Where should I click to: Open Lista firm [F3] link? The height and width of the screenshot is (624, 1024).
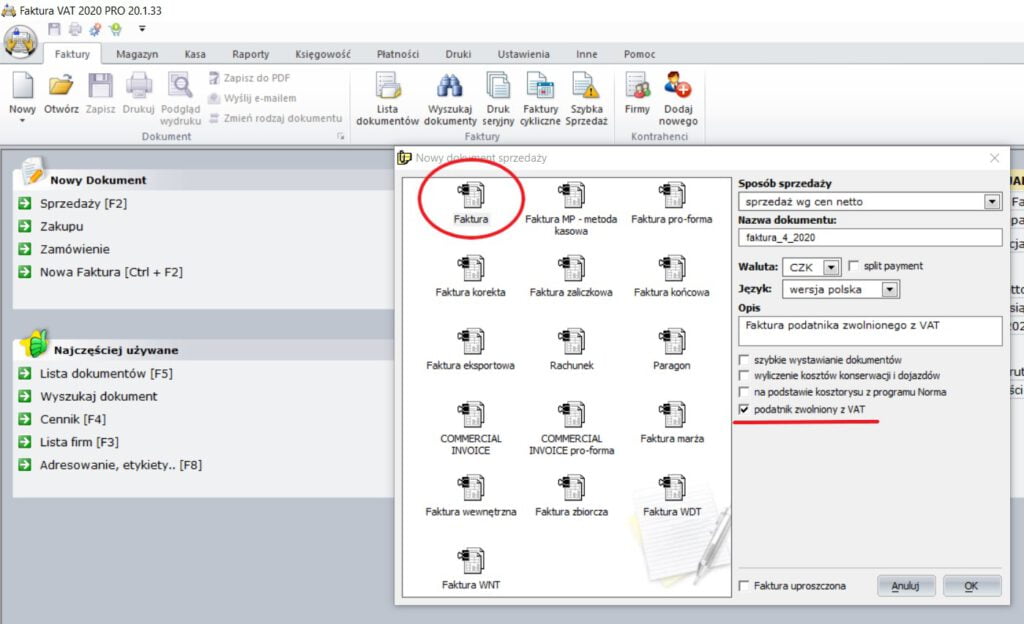click(79, 442)
